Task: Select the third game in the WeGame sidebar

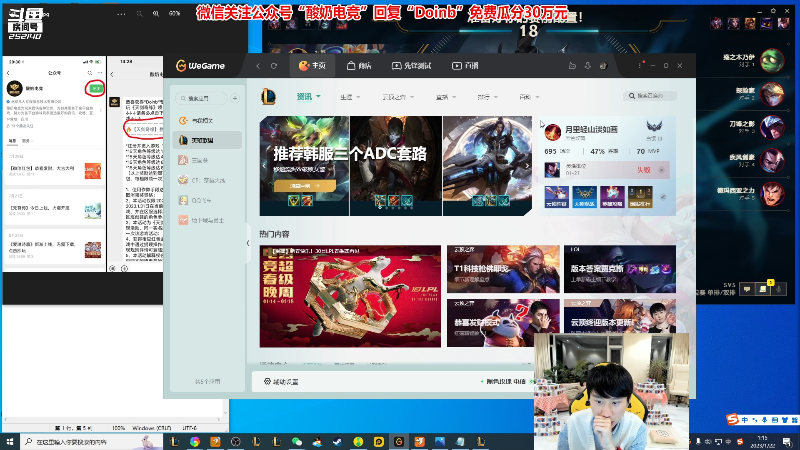Action: point(207,160)
